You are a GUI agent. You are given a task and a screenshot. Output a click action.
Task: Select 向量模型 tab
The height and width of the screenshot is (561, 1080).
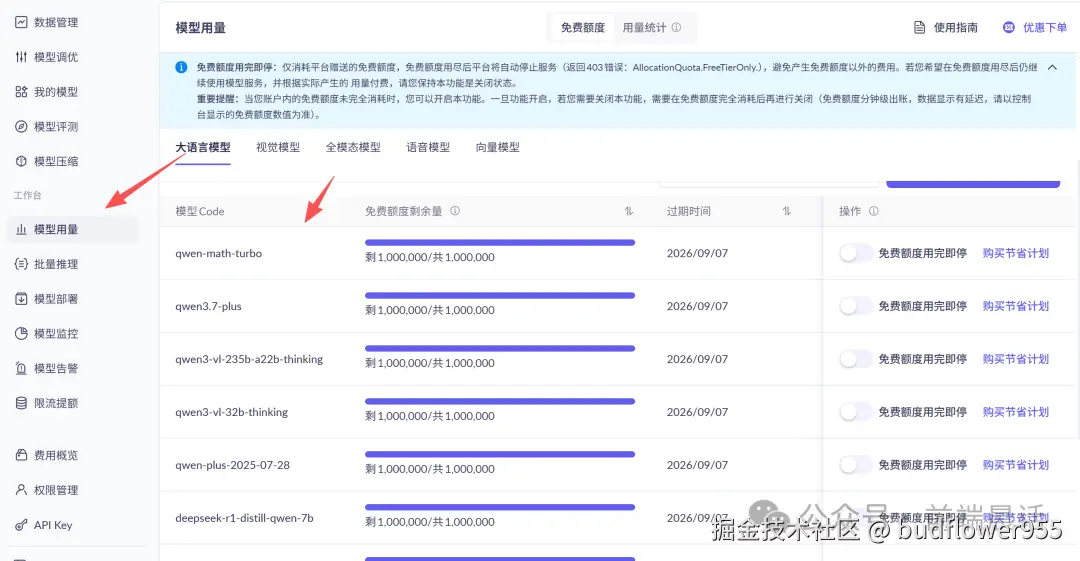(x=498, y=147)
